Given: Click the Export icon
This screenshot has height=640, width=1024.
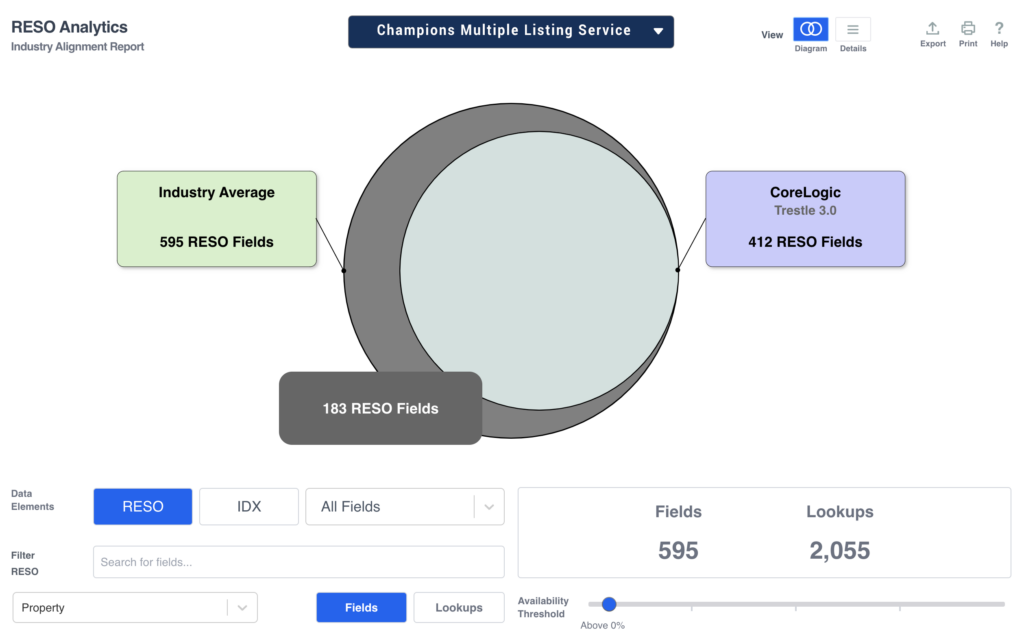Looking at the screenshot, I should pos(932,29).
